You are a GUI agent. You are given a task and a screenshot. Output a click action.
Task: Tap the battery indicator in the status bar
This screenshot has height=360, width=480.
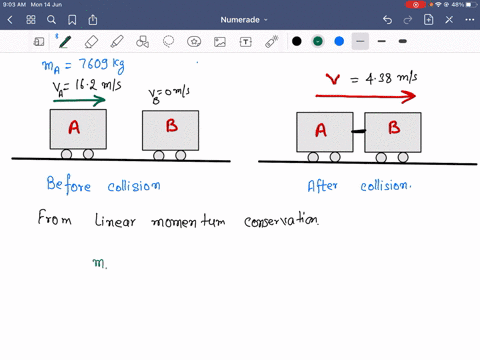coord(471,5)
